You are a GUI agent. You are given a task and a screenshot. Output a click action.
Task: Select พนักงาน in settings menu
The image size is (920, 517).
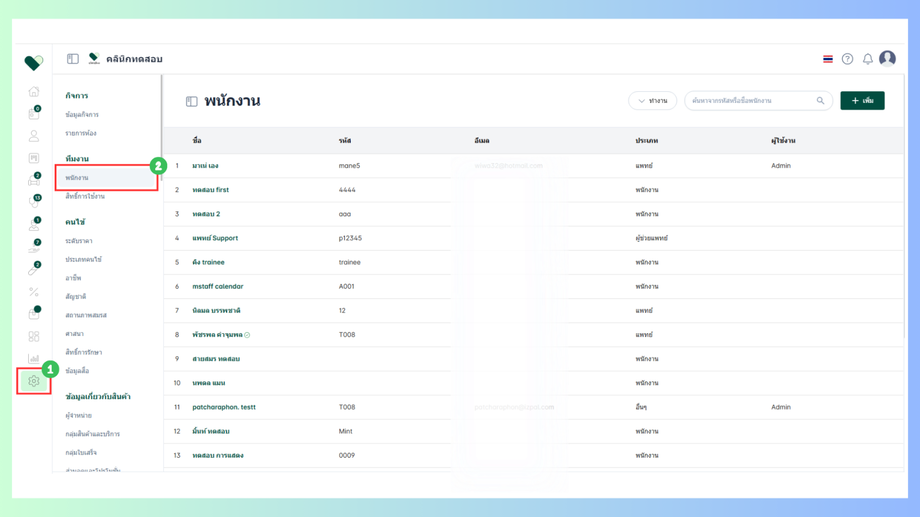point(107,177)
